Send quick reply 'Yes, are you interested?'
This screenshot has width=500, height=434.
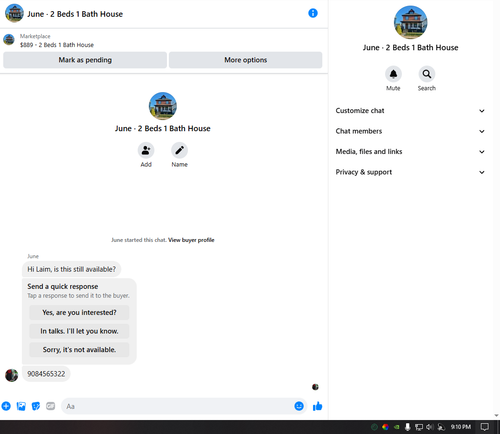79,313
